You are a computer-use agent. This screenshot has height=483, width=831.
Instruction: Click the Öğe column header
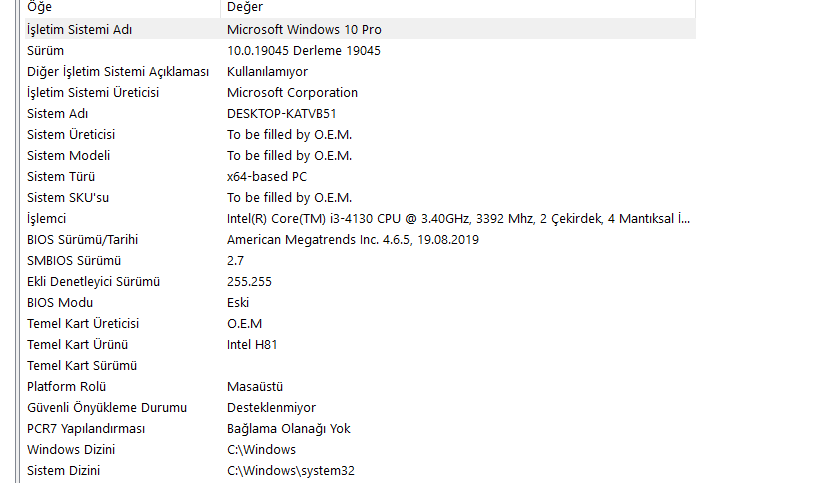click(40, 7)
